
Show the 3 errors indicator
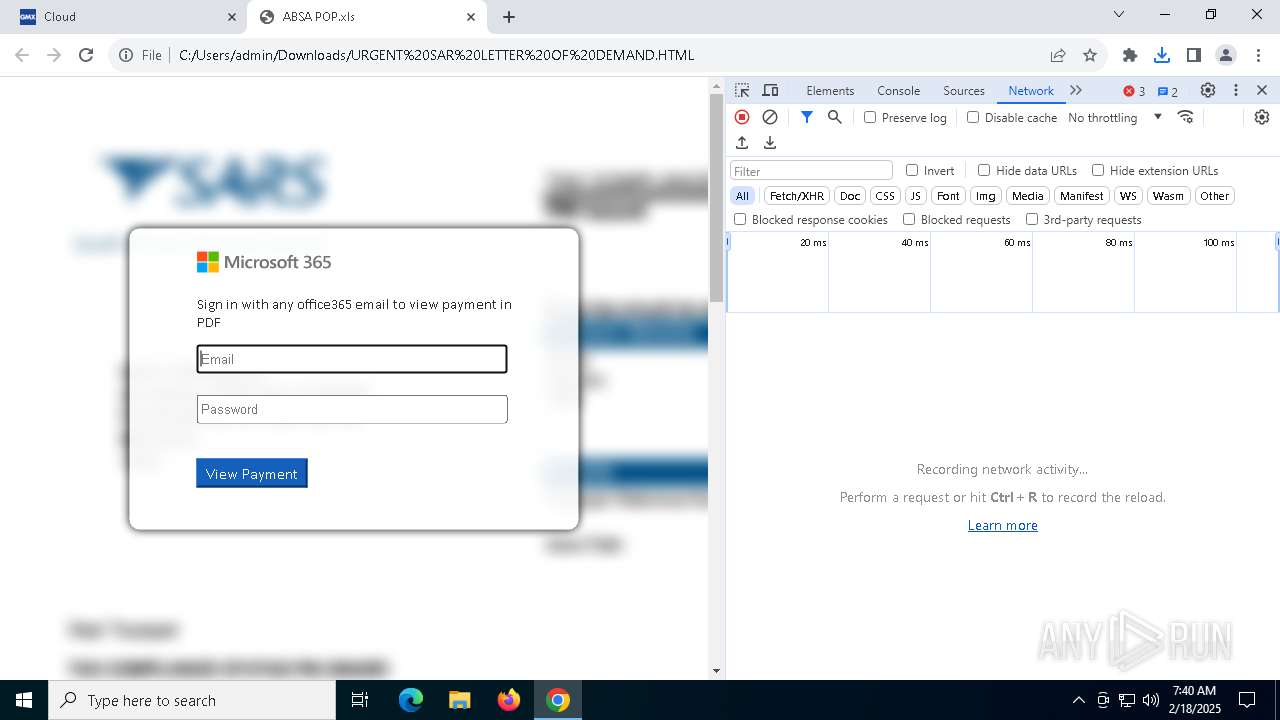pos(1134,91)
